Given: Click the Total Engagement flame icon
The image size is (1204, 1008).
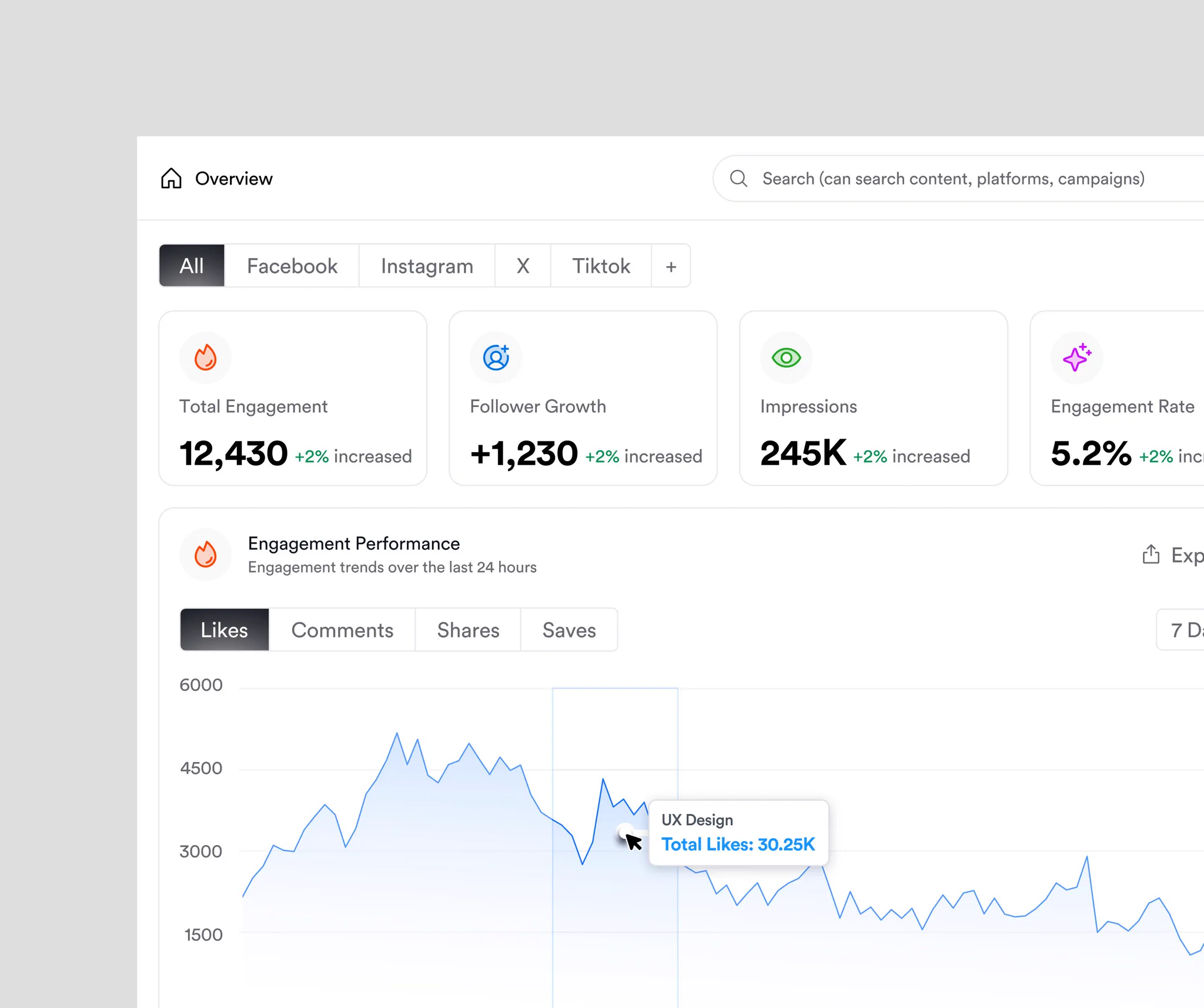Looking at the screenshot, I should click(x=205, y=357).
